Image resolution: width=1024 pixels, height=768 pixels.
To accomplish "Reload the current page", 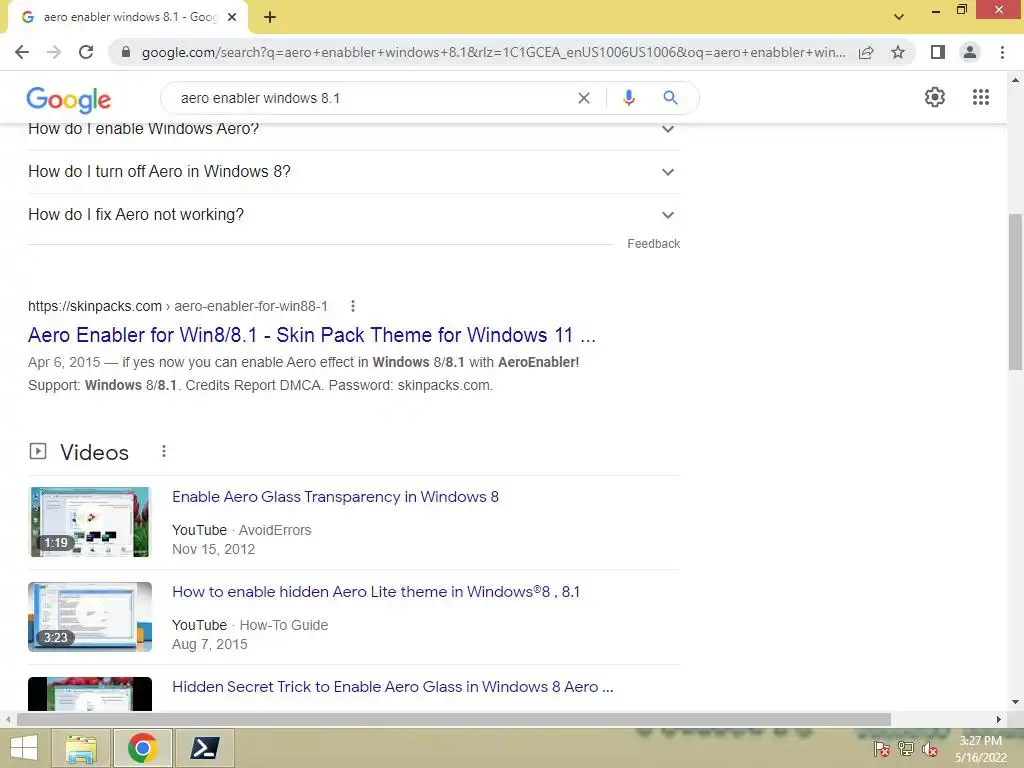I will click(86, 52).
